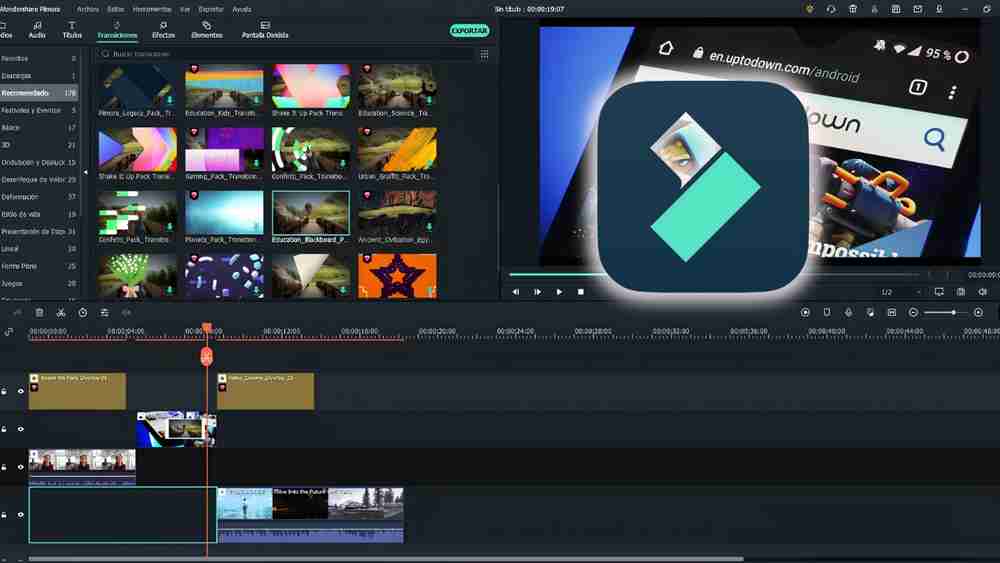Select the 3D transitions category
This screenshot has width=1000, height=563.
click(x=39, y=145)
